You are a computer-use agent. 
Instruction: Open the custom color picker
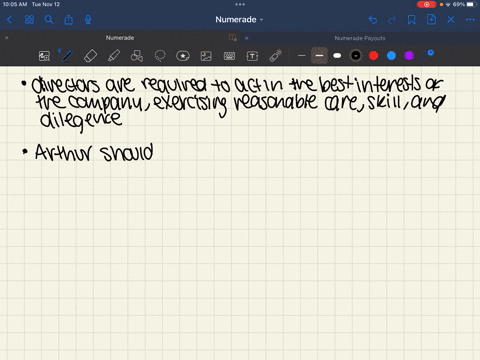[x=428, y=55]
